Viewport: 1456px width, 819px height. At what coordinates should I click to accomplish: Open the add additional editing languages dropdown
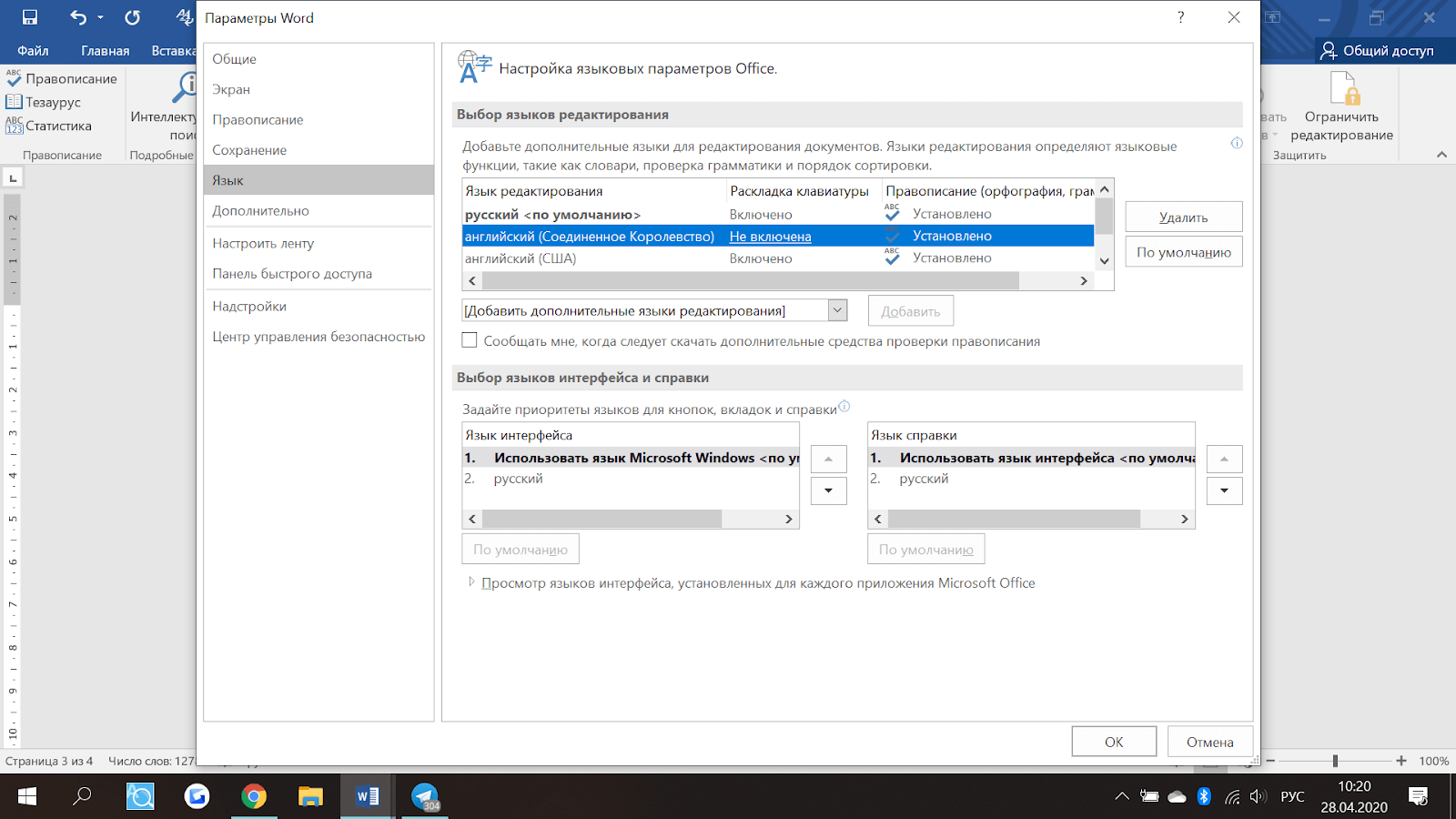(837, 310)
